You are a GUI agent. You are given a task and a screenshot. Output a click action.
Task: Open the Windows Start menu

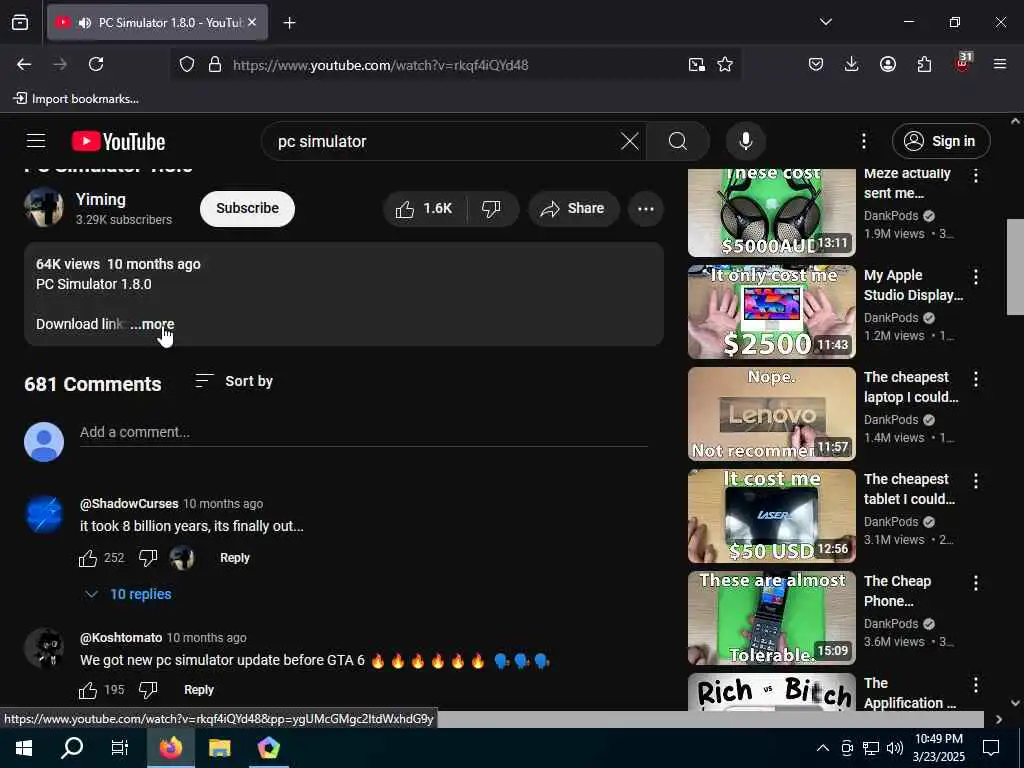pyautogui.click(x=24, y=748)
